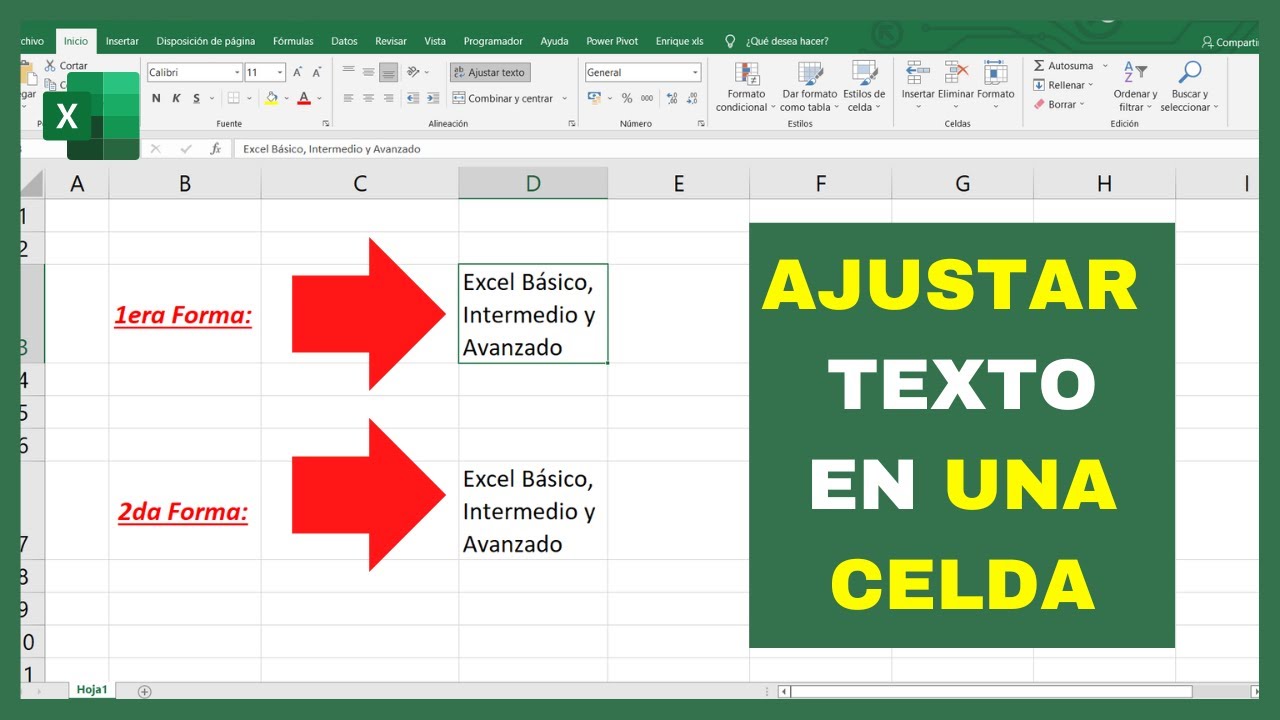
Task: Click the Buscar y seleccionar magnifier
Action: (1189, 73)
